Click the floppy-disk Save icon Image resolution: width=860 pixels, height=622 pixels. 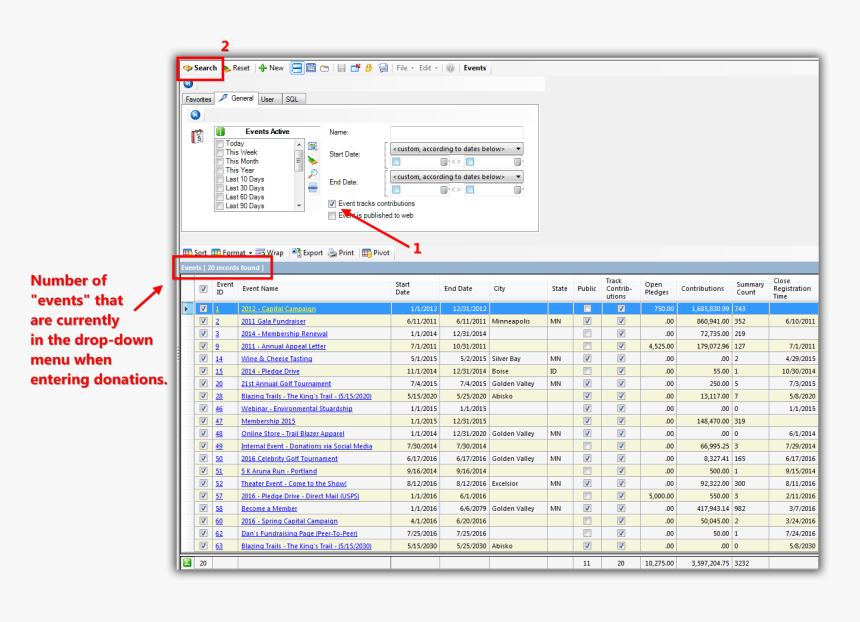coord(342,68)
